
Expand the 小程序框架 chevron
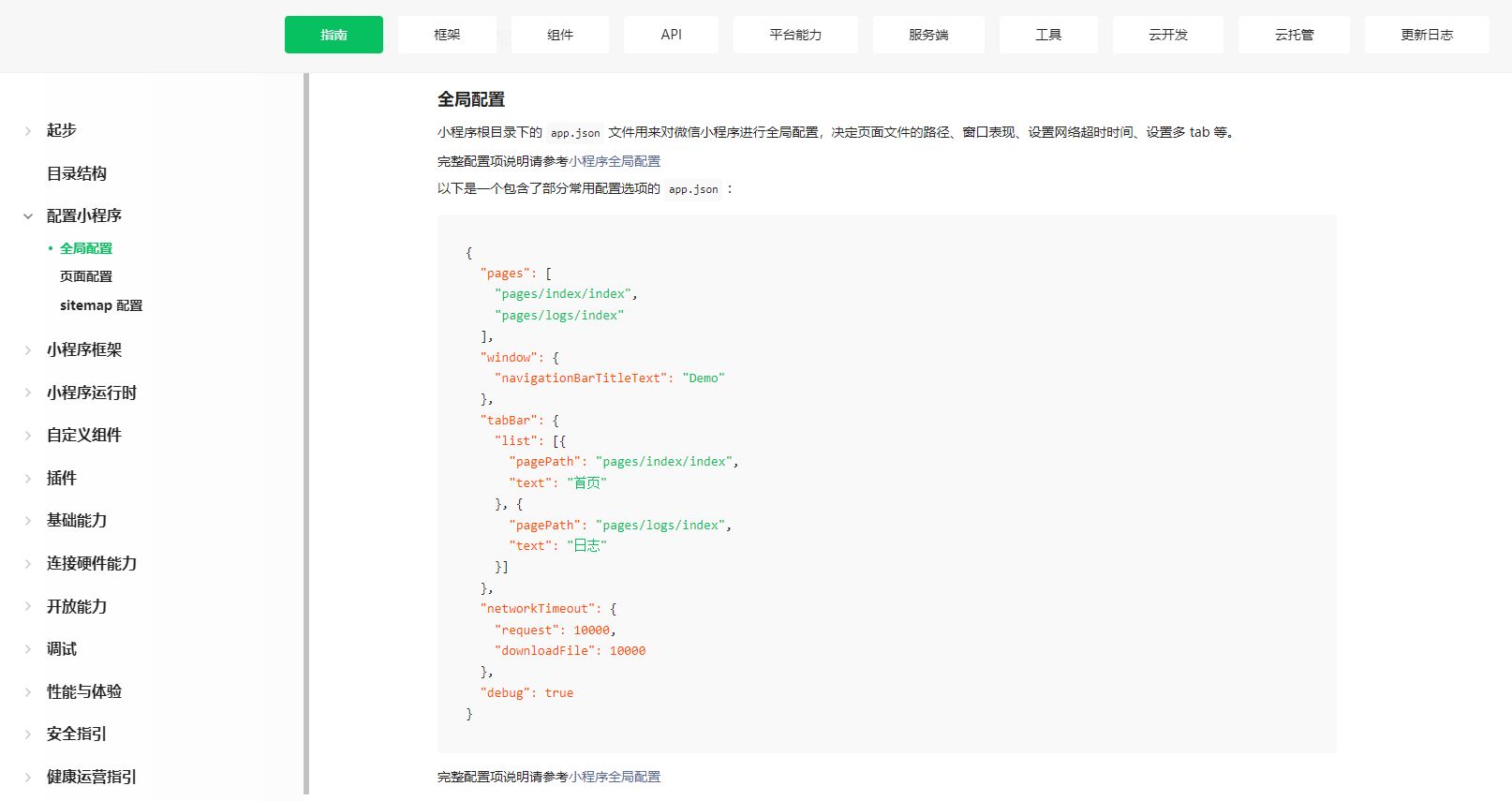28,350
